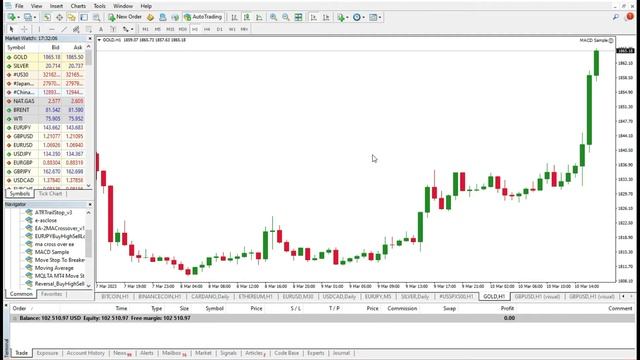Select the Cursor arrow tool
Viewport: 640px width, 360px height.
click(x=11, y=29)
